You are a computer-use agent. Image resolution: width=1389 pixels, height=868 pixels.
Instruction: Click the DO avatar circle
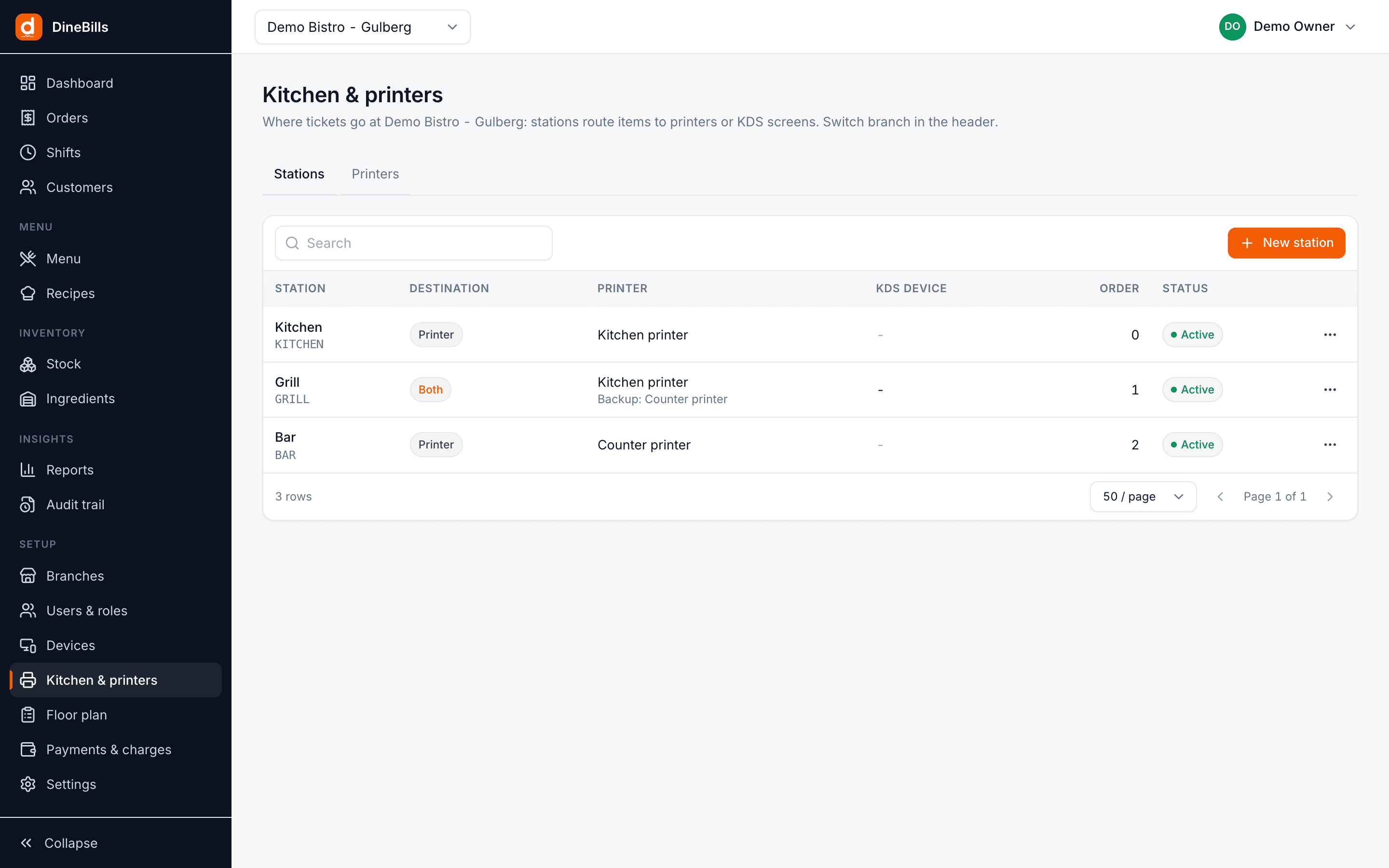pos(1232,27)
